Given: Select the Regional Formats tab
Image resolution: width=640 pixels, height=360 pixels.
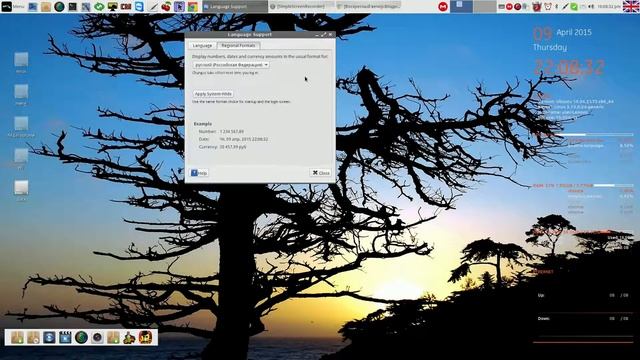Looking at the screenshot, I should 238,45.
